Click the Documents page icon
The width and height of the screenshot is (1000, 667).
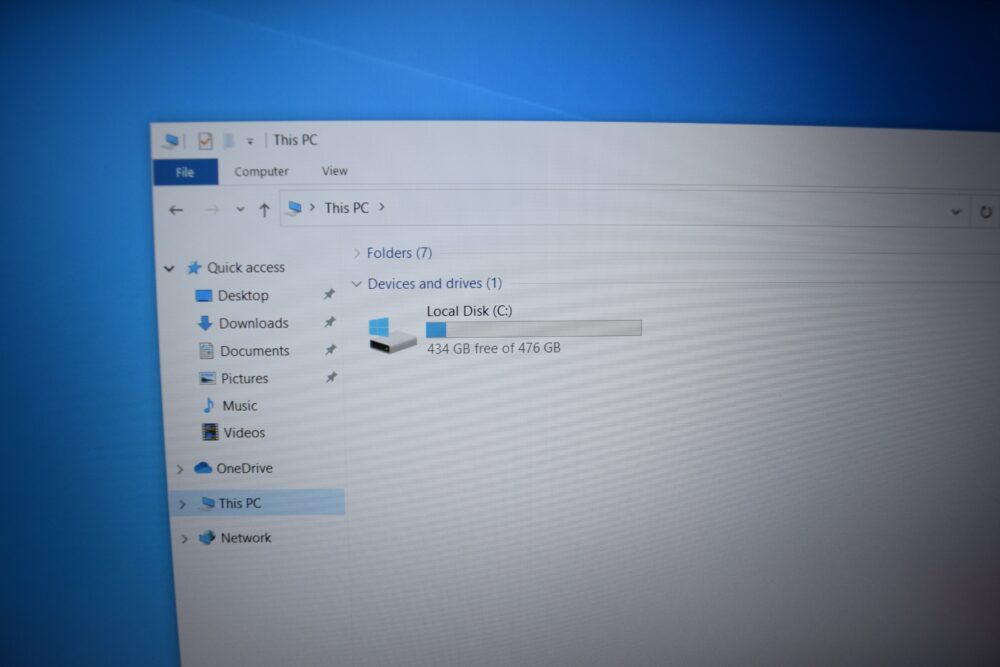(x=206, y=351)
